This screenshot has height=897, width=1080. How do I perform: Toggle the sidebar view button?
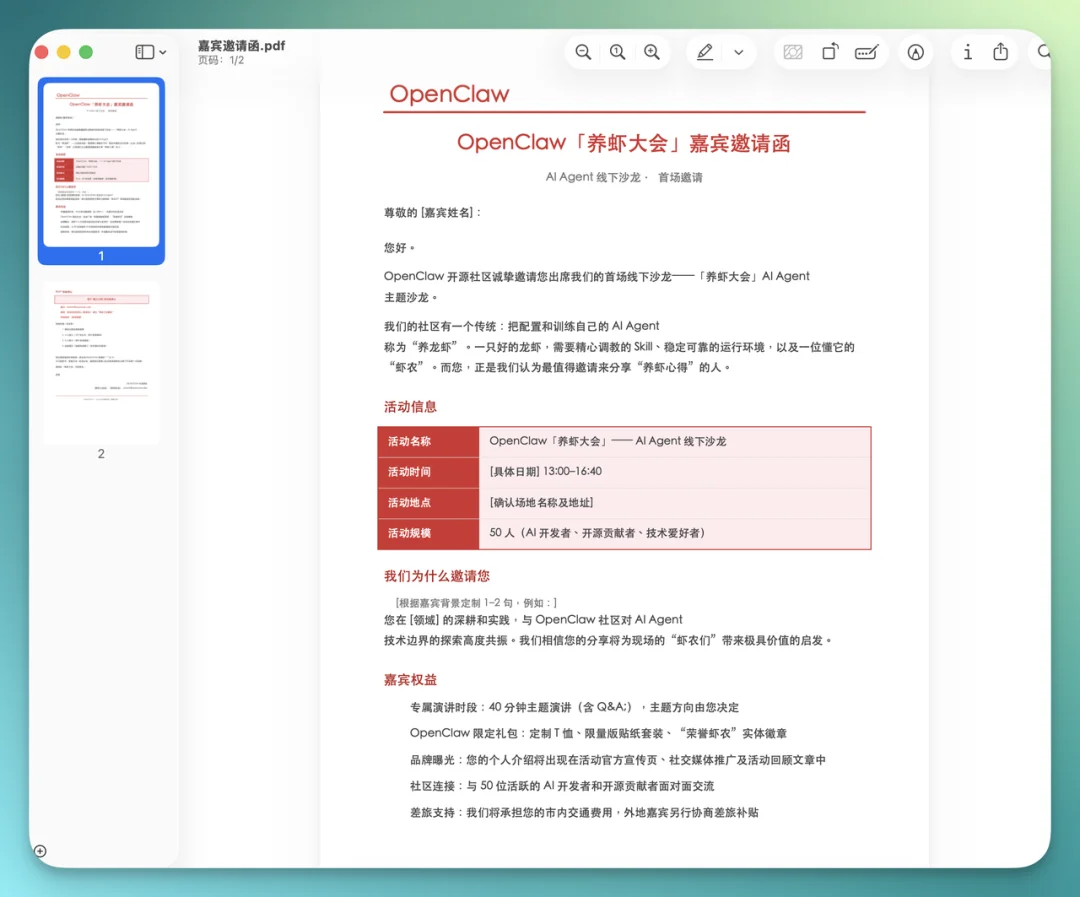(x=145, y=52)
